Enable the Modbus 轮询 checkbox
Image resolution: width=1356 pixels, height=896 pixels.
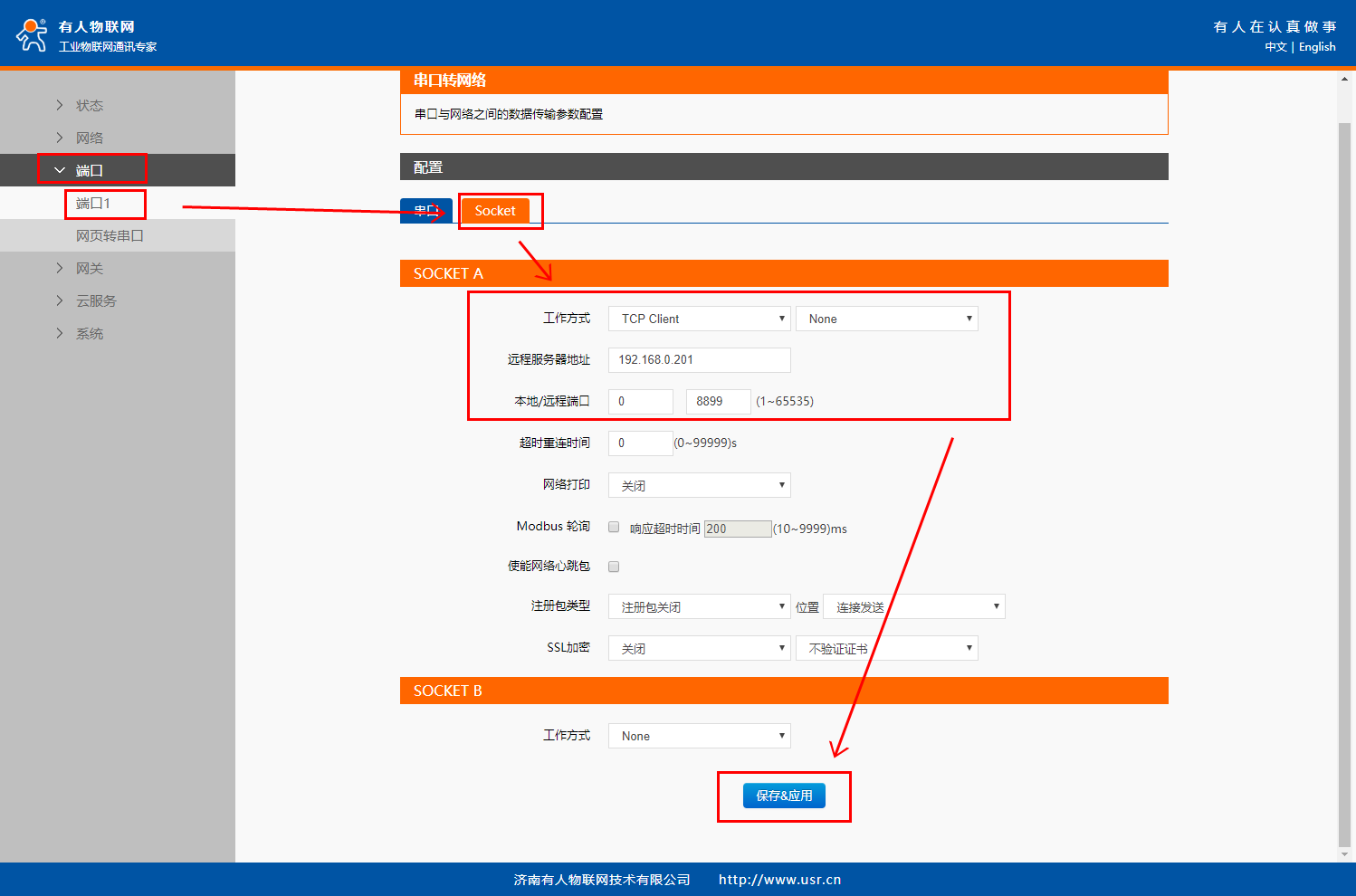tap(614, 528)
